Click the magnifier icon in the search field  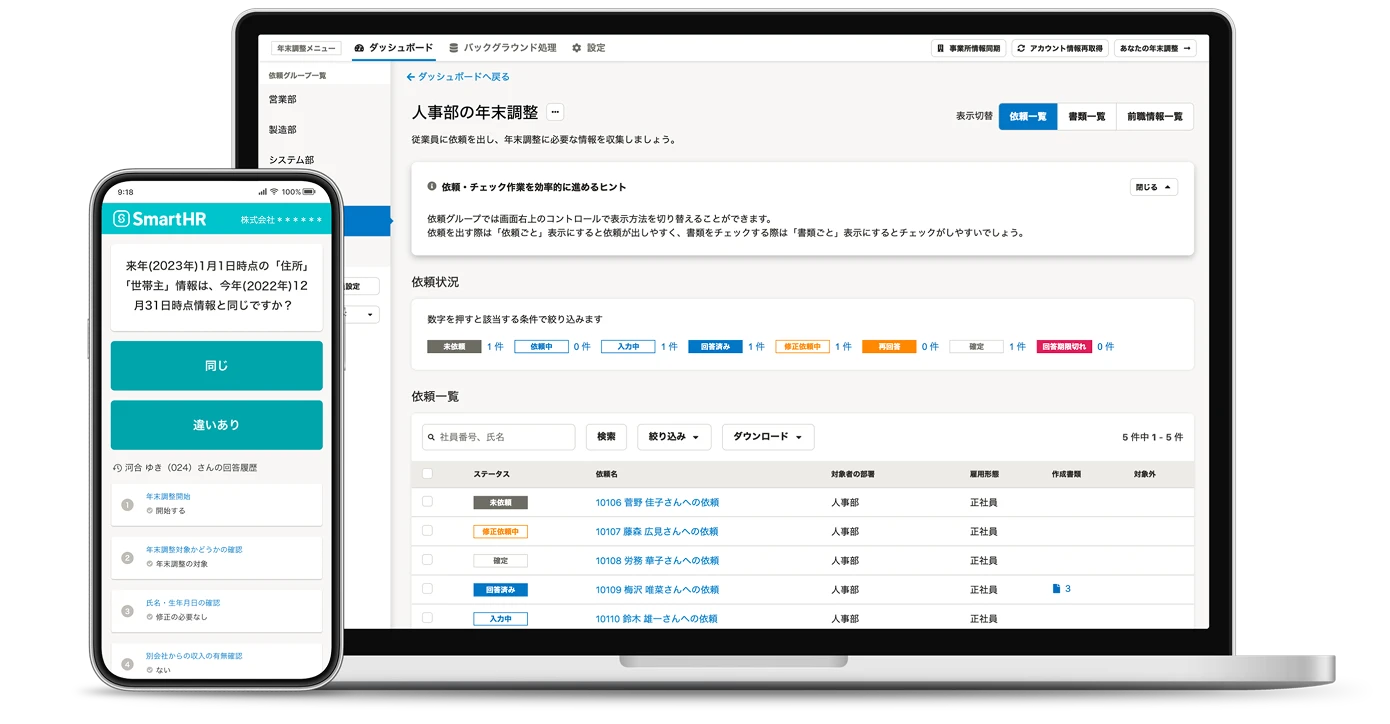click(x=432, y=437)
